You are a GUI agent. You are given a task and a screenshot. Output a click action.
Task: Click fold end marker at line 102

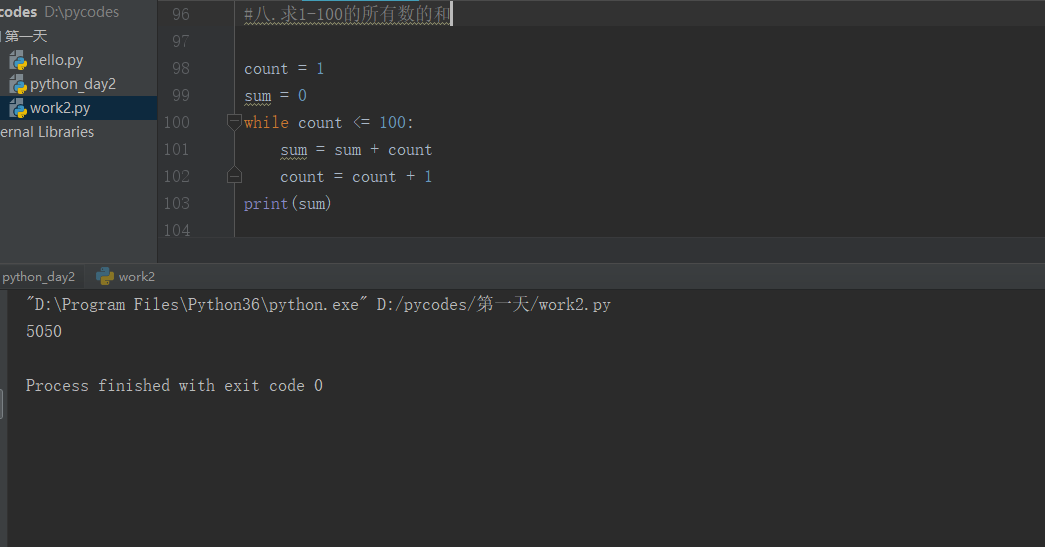(234, 175)
